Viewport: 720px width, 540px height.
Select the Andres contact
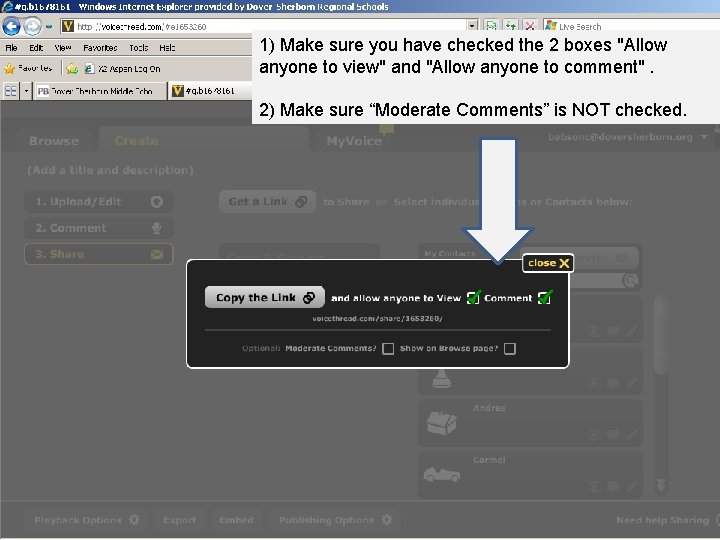[x=530, y=422]
